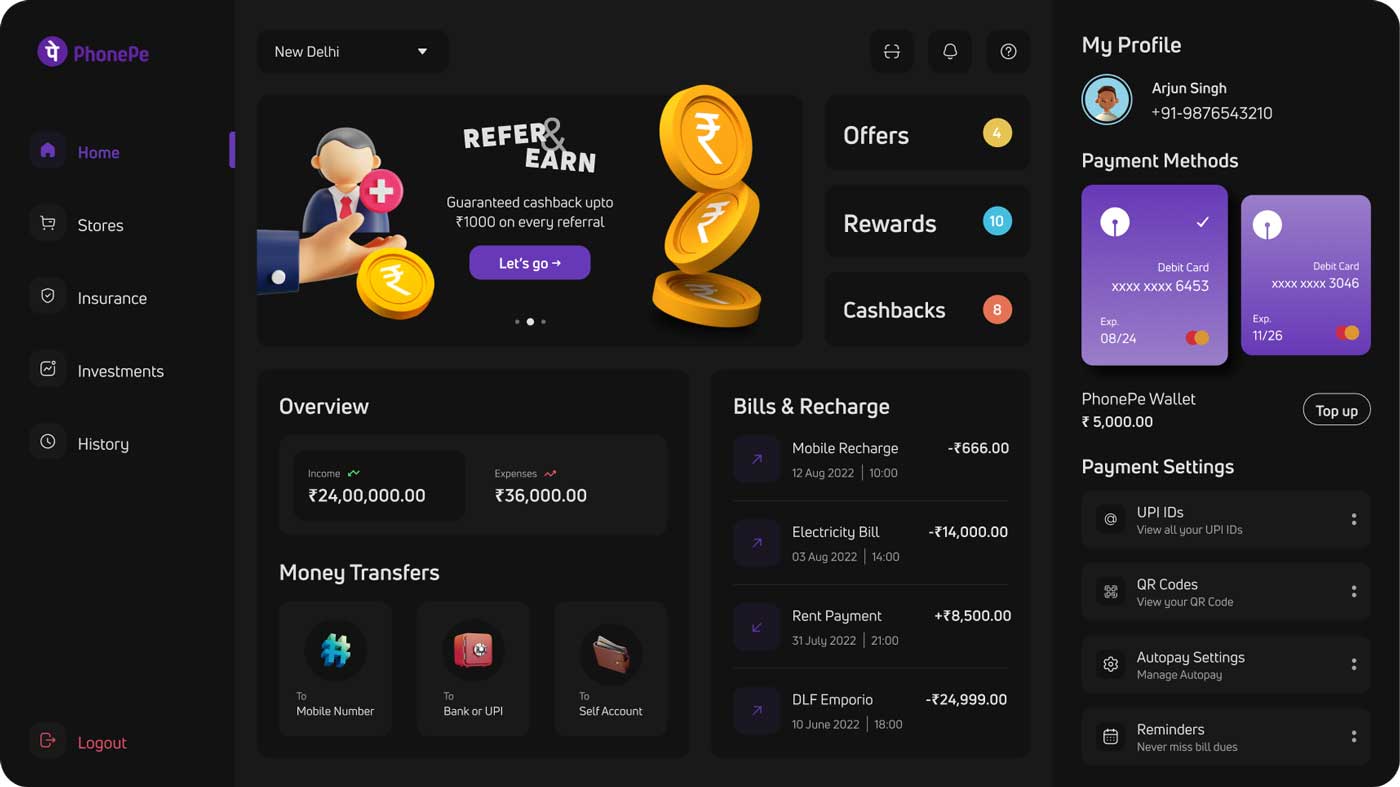Open notifications bell icon
Viewport: 1400px width, 787px height.
coord(950,52)
